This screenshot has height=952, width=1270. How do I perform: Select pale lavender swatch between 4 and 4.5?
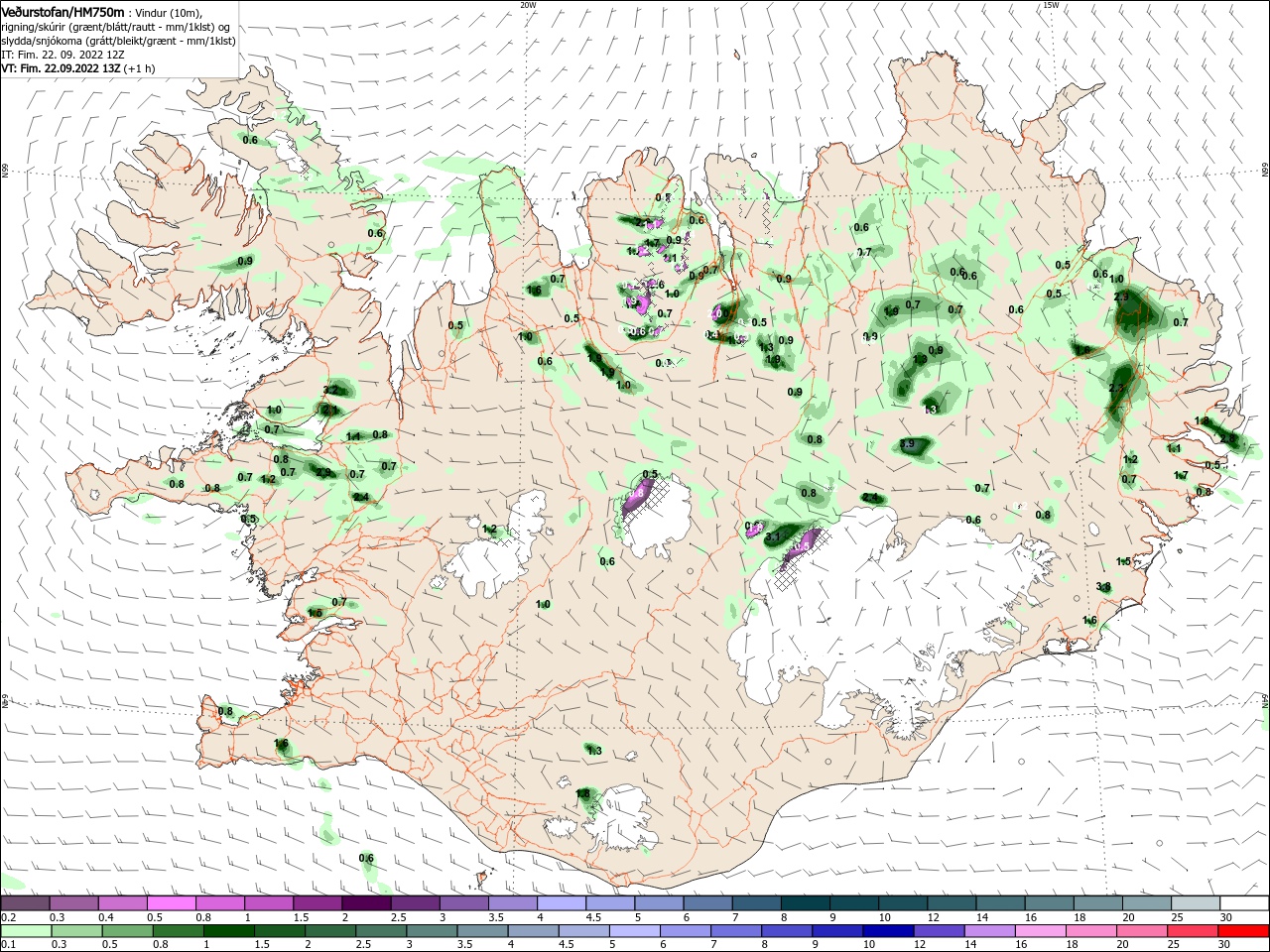(561, 903)
